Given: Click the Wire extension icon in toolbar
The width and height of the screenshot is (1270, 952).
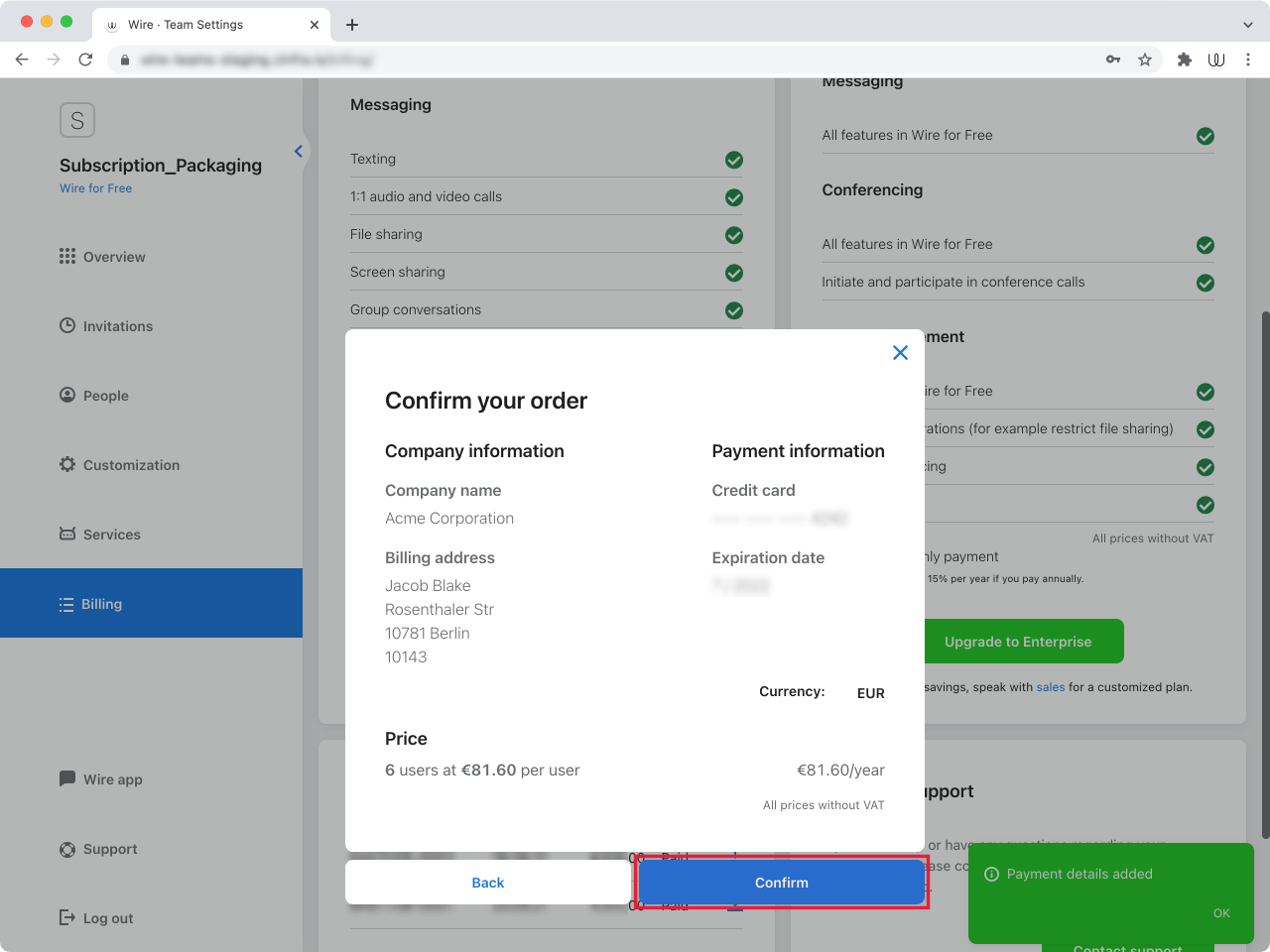Looking at the screenshot, I should click(x=1216, y=59).
